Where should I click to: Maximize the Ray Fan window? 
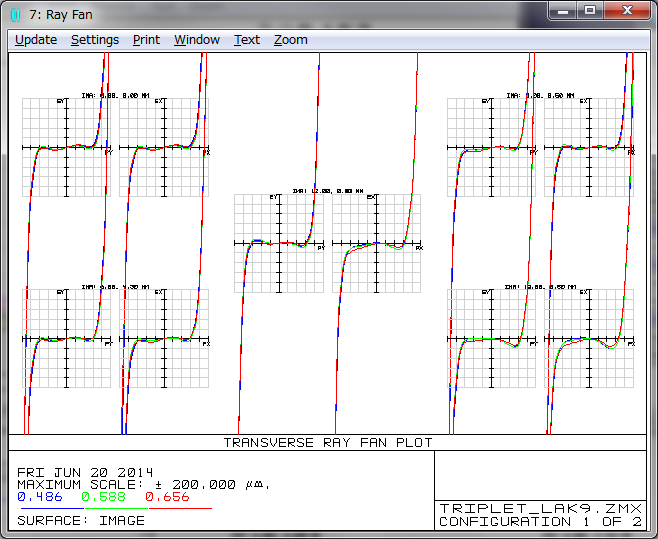coord(590,11)
